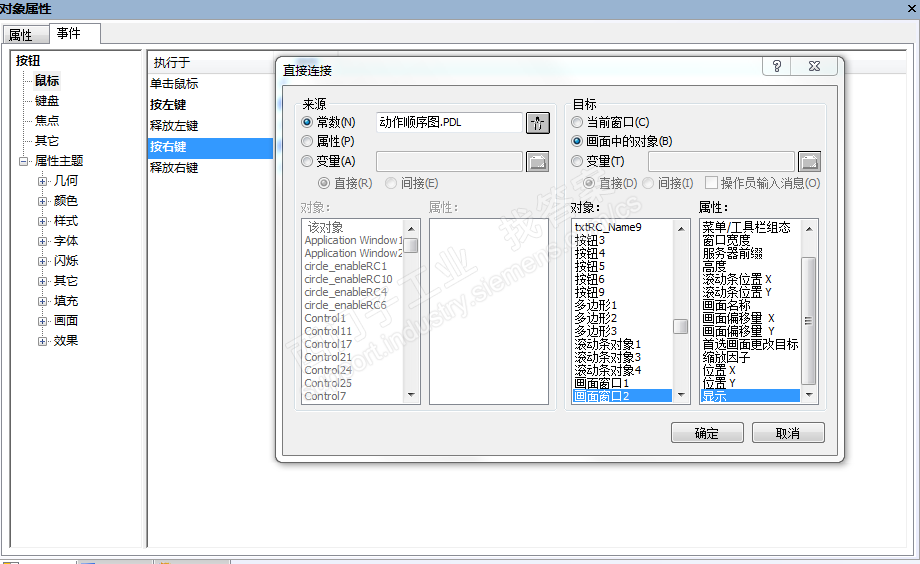Image resolution: width=920 pixels, height=564 pixels.
Task: Select the 单击鼠标 event row
Action: tap(210, 84)
